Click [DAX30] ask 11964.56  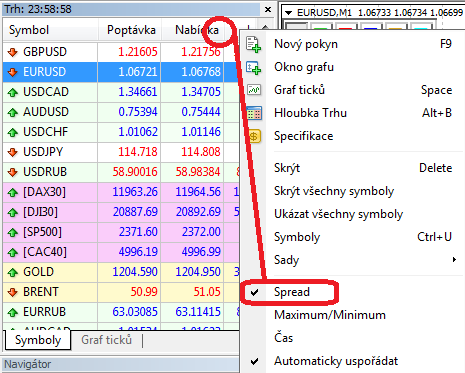tap(198, 192)
